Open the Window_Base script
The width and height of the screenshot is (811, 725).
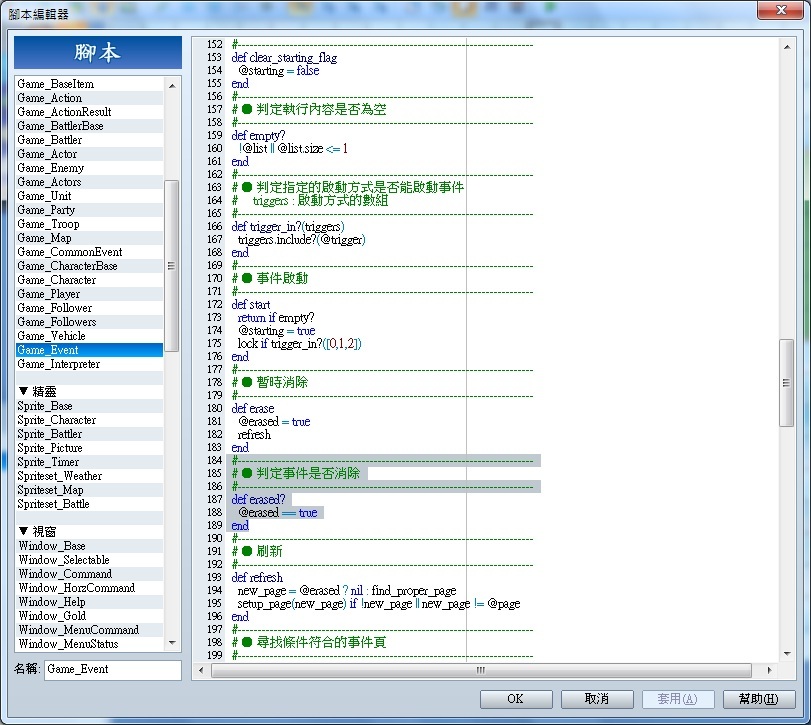click(x=89, y=546)
